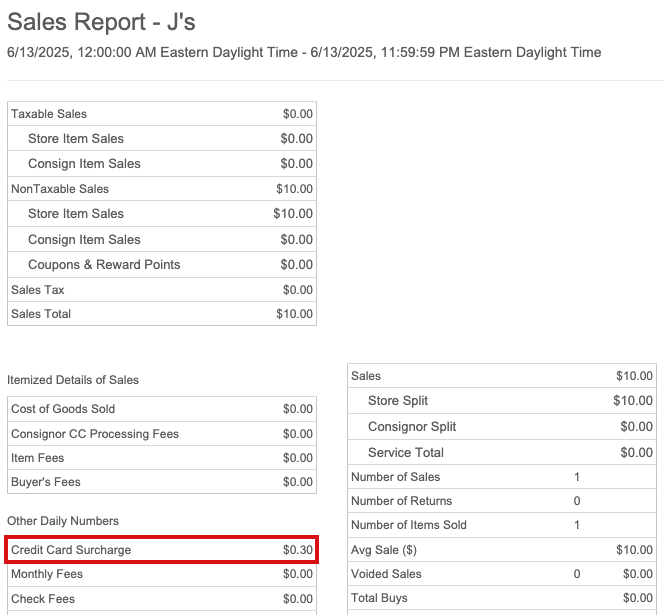The image size is (664, 615).
Task: Click the Buyer's Fees row label
Action: pos(46,482)
